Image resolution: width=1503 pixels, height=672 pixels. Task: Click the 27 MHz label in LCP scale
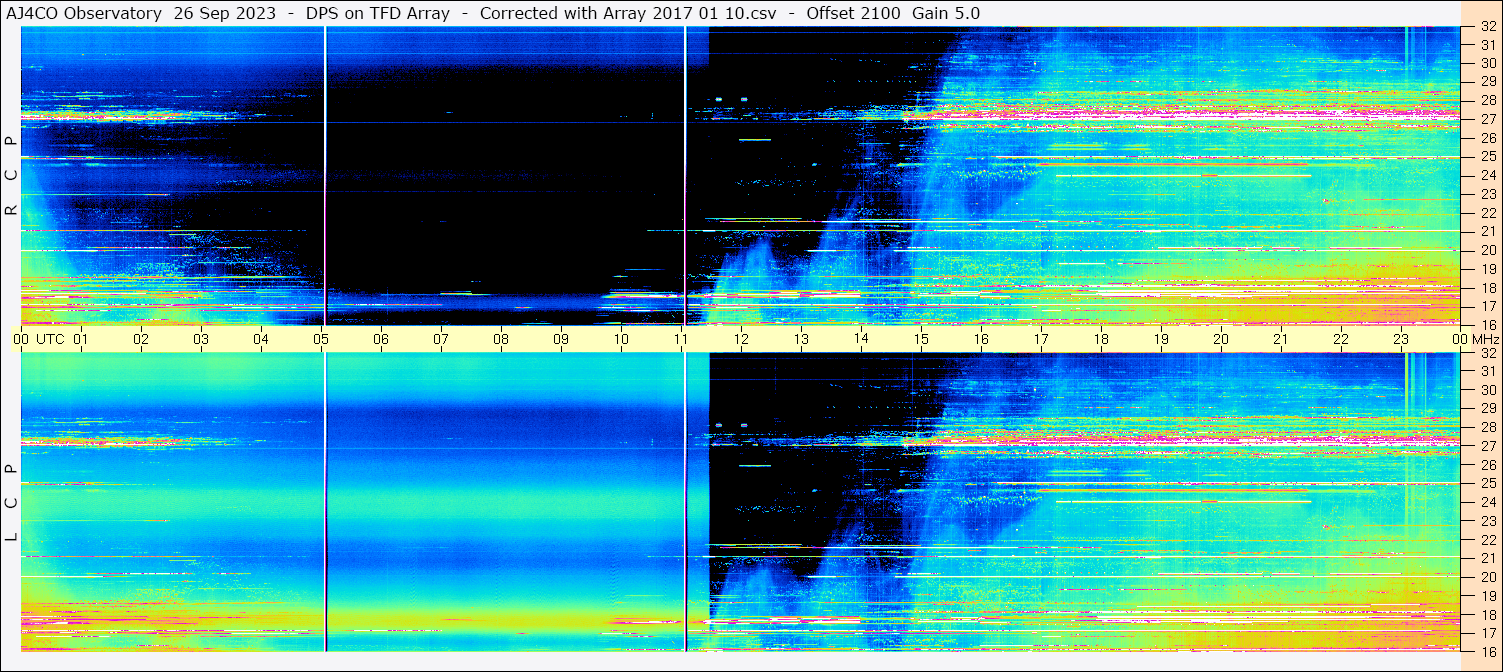point(1488,446)
